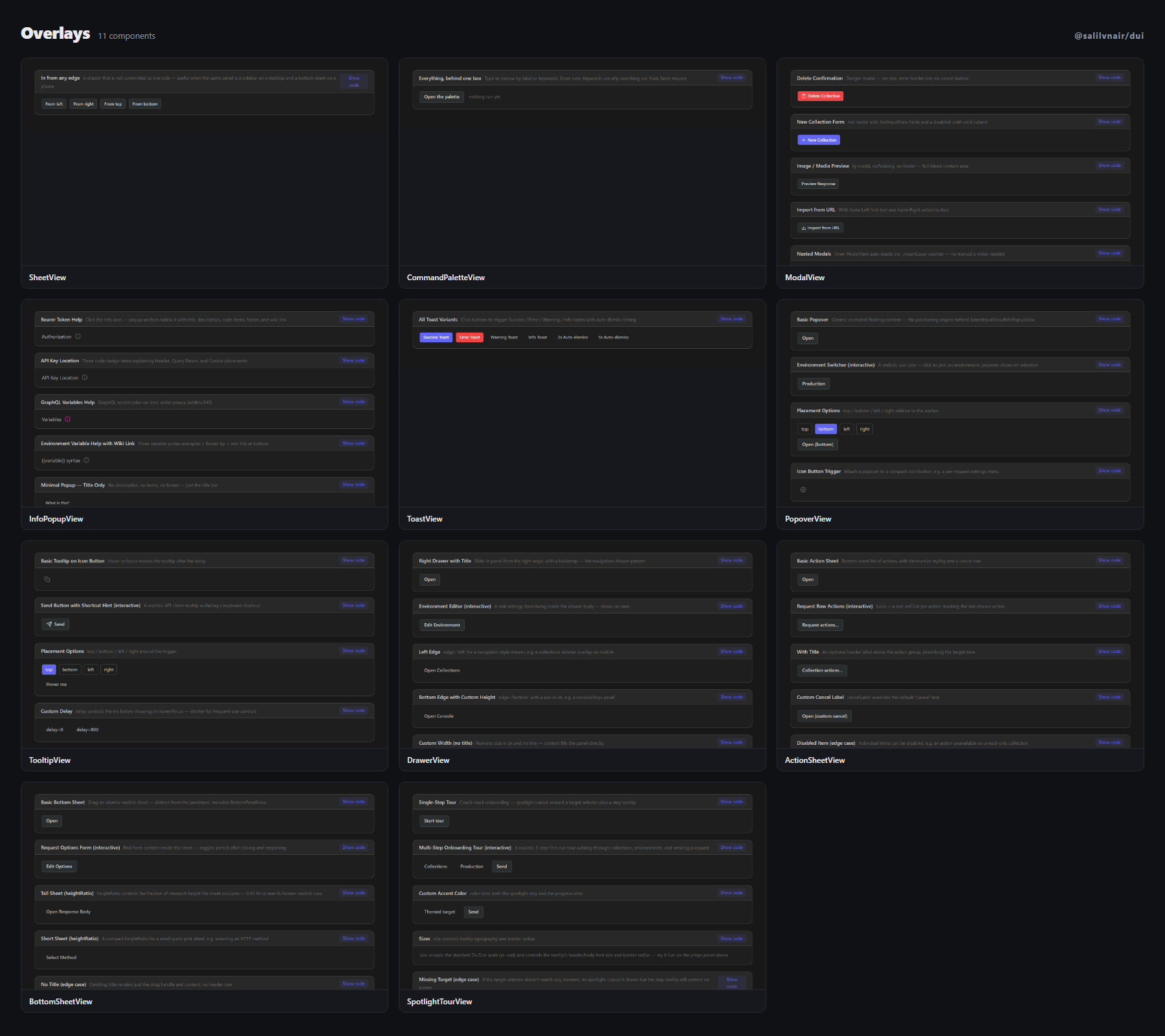Click the Select Method button
1165x1036 pixels.
[61, 958]
